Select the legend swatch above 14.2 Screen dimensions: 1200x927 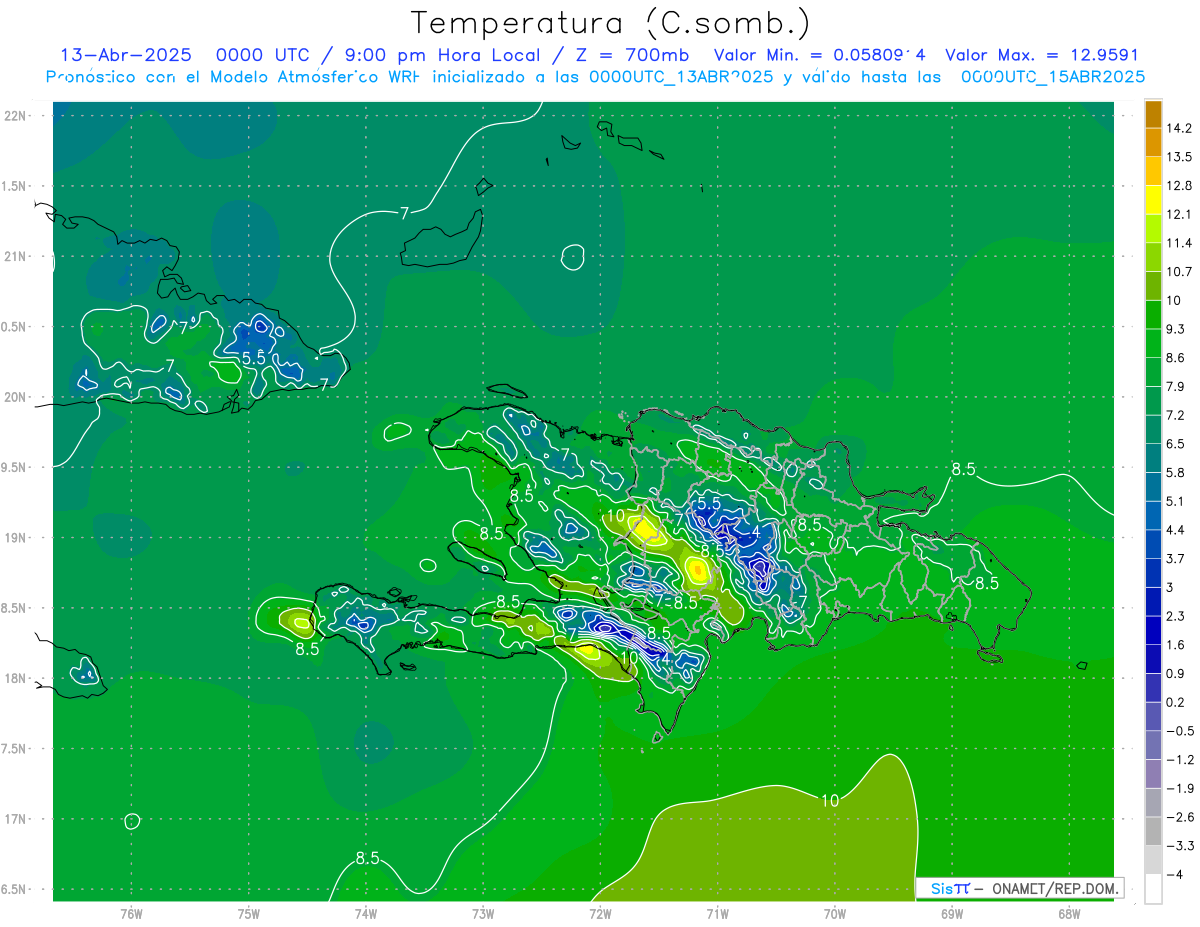[1153, 114]
